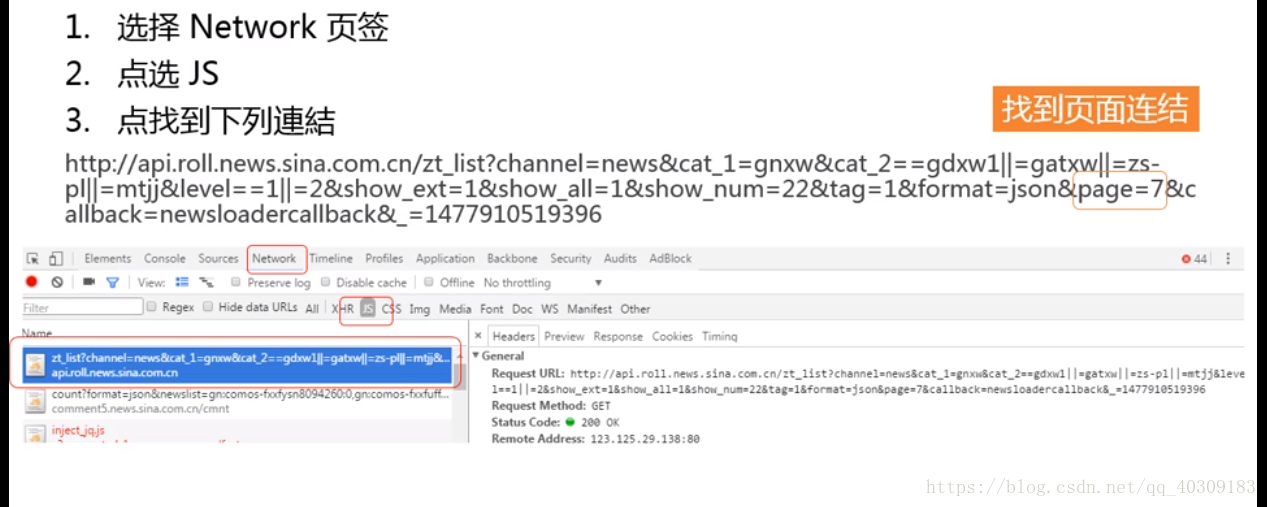
Task: Click the Status Code 200 OK line
Action: coord(555,422)
